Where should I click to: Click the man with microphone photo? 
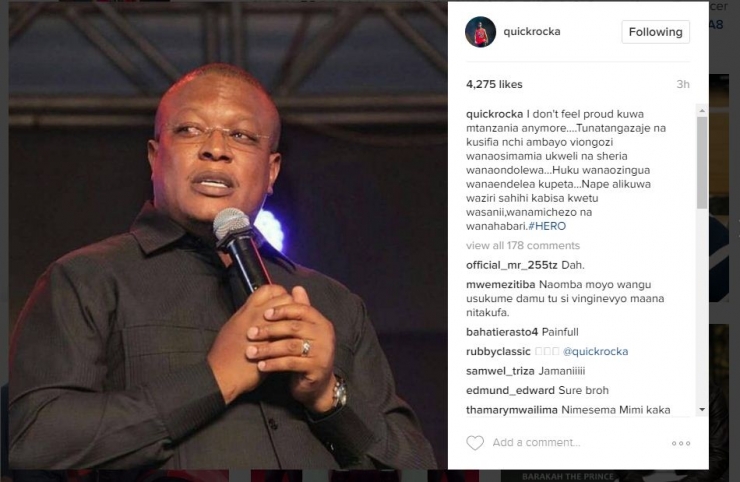click(228, 235)
